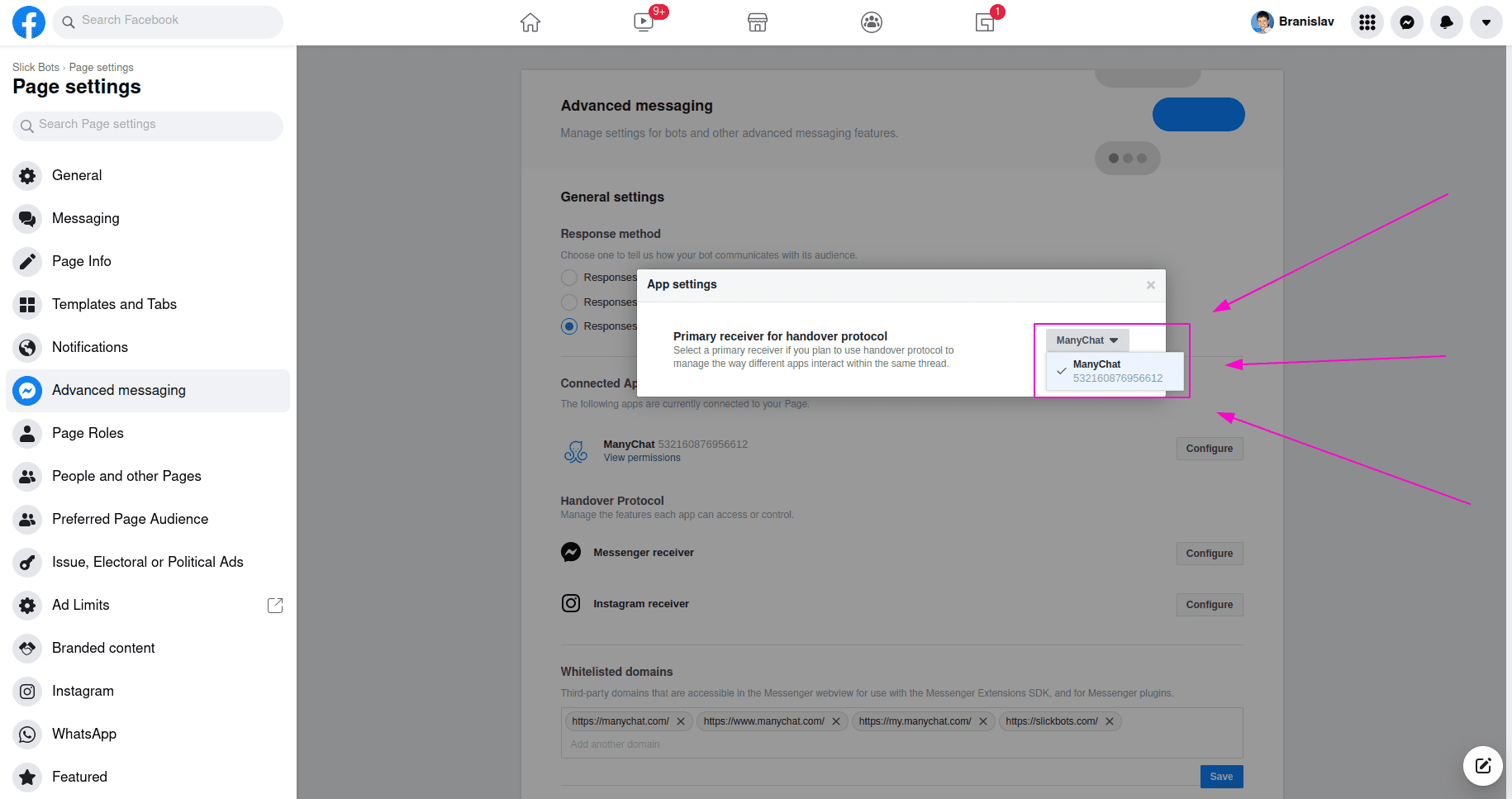Select Advanced messaging in sidebar
The height and width of the screenshot is (799, 1512).
pos(148,390)
